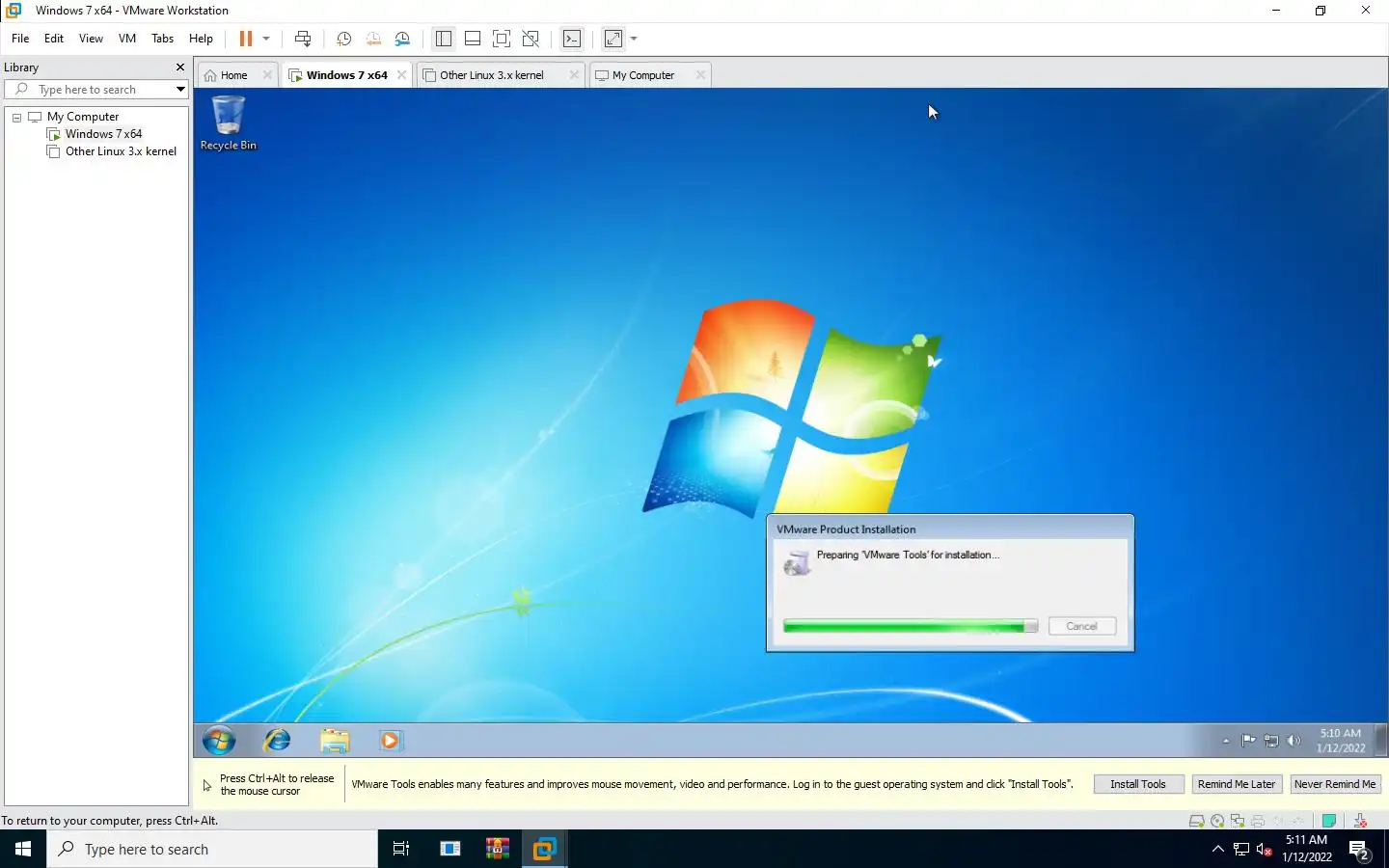Close the Other Linux 3.x kernel tab
Screen dimensions: 1389x868
pyautogui.click(x=574, y=75)
